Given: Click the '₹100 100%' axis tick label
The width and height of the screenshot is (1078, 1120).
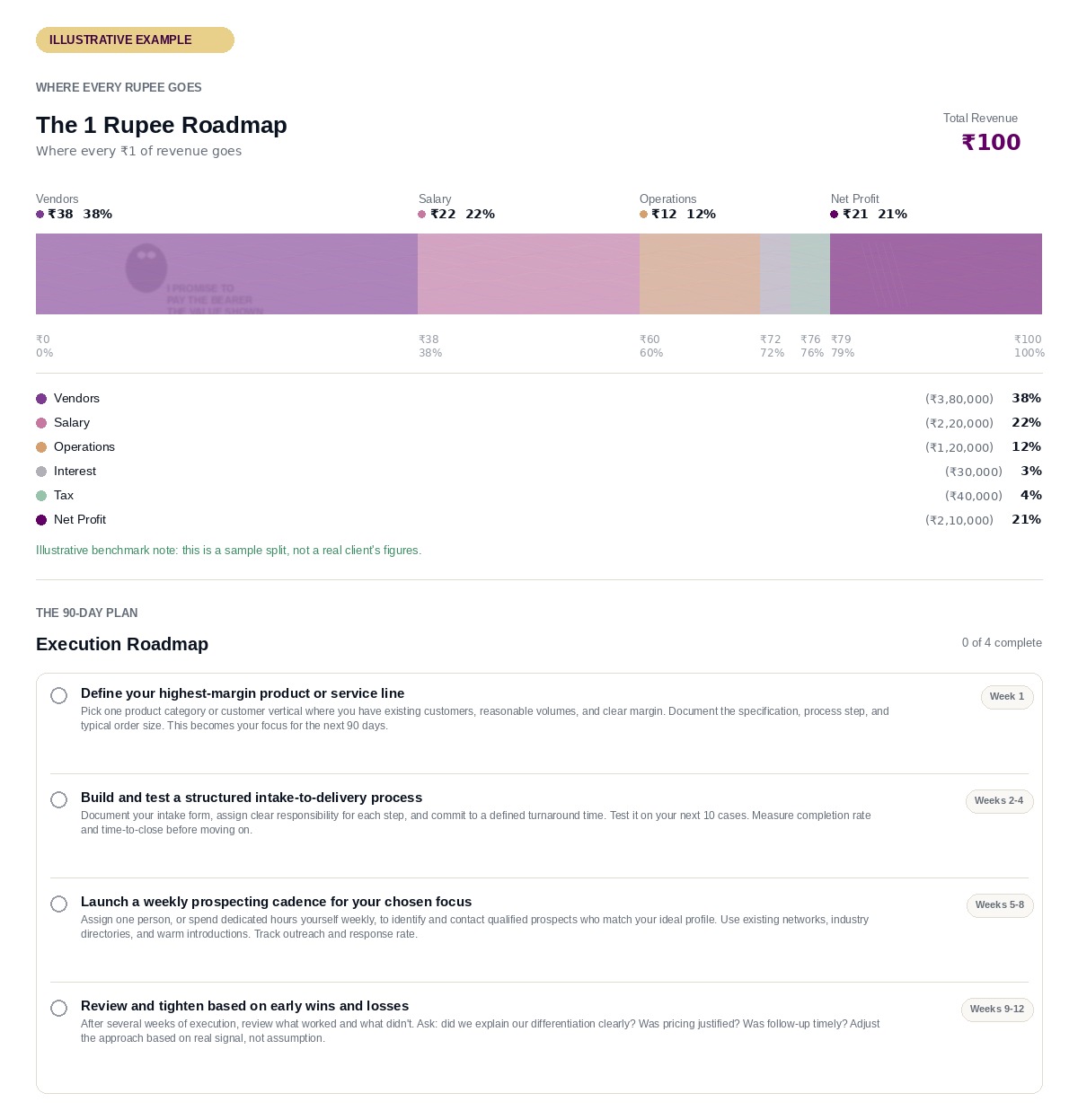Looking at the screenshot, I should click(1029, 346).
